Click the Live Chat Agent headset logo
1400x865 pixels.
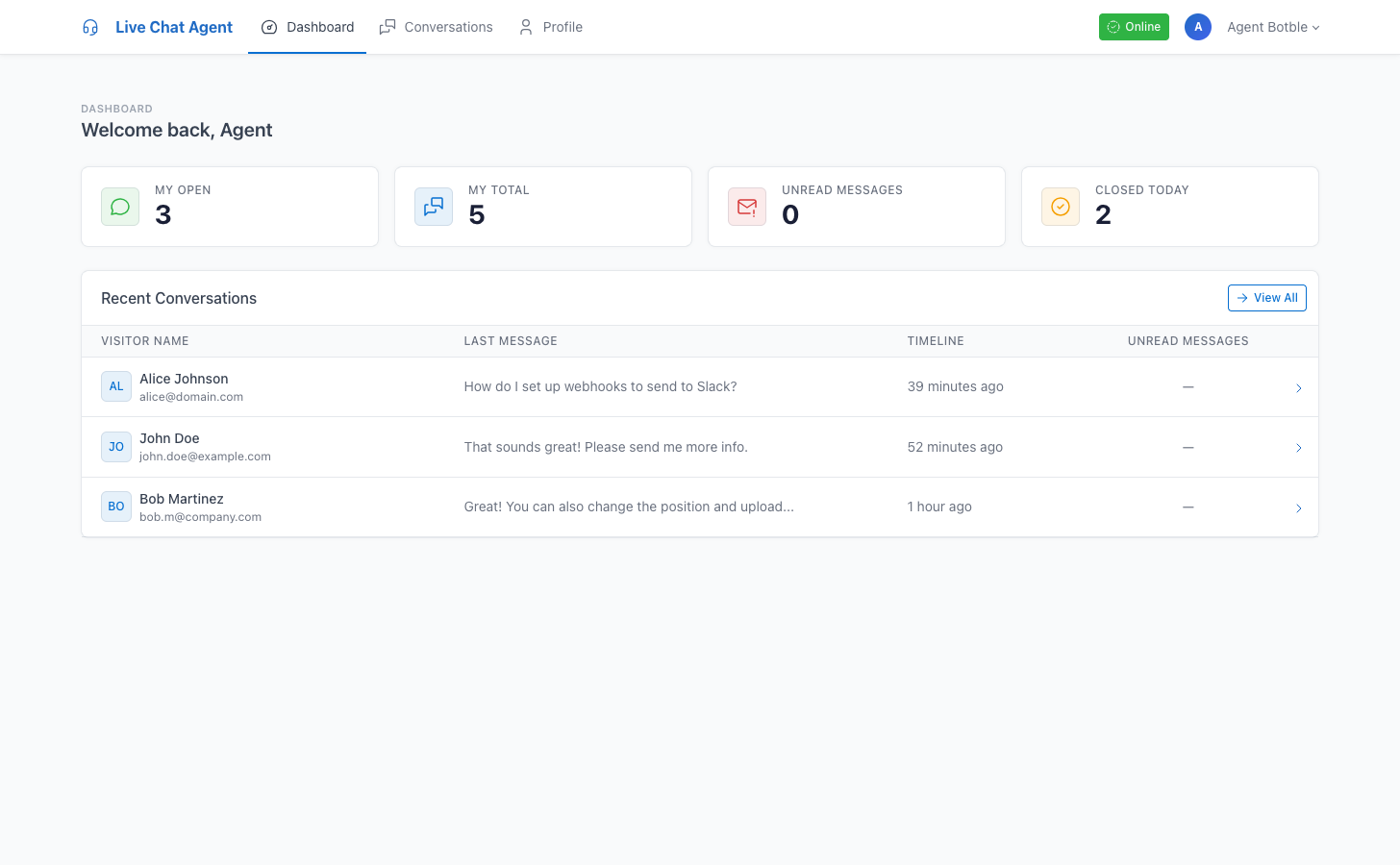(x=90, y=27)
